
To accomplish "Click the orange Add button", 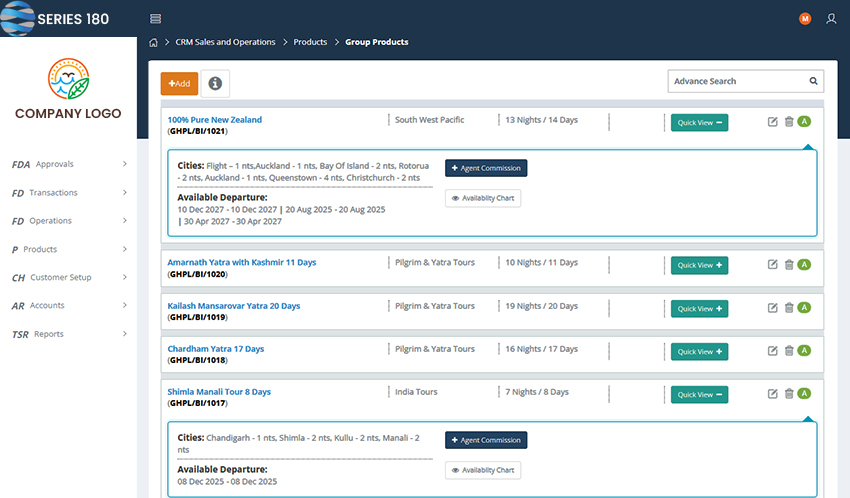I will 179,84.
